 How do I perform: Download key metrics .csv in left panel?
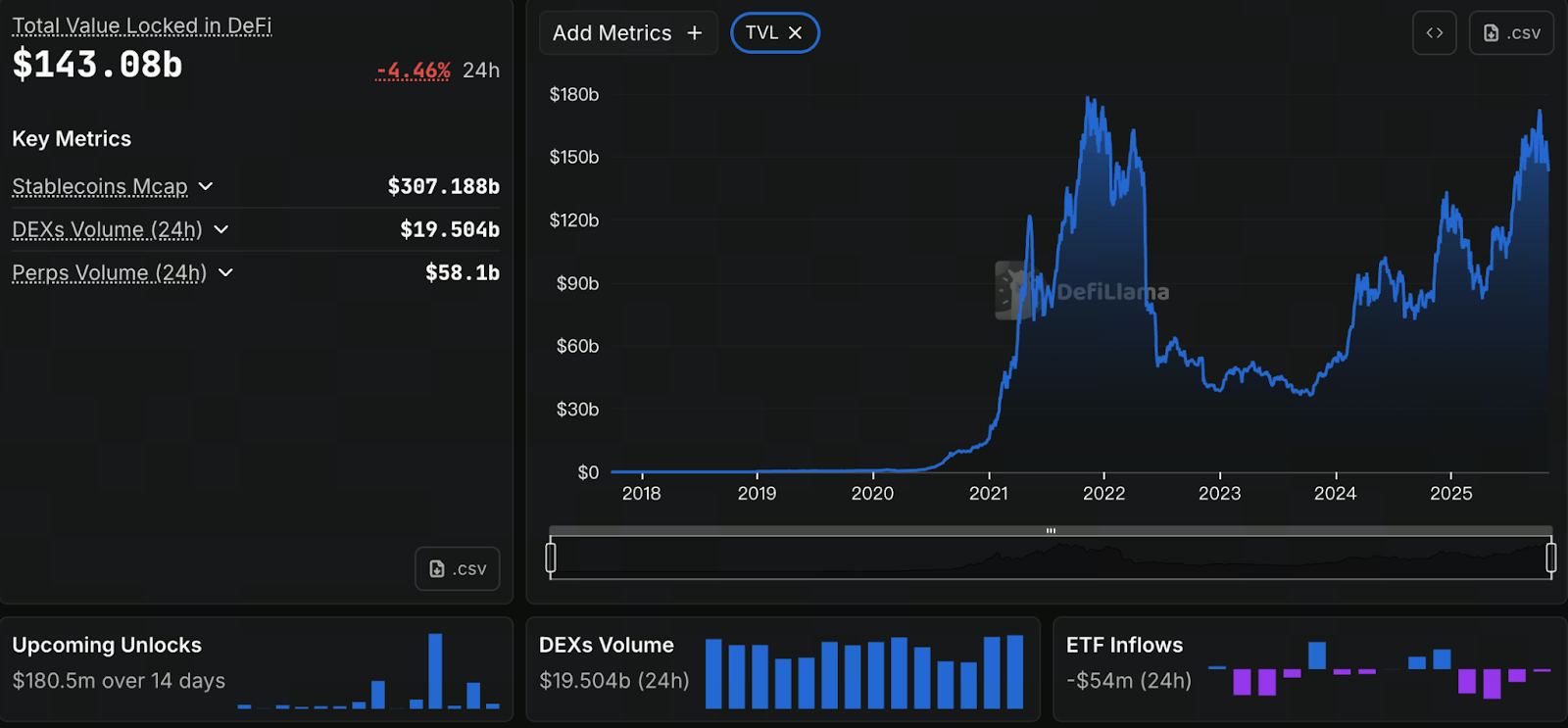(458, 569)
